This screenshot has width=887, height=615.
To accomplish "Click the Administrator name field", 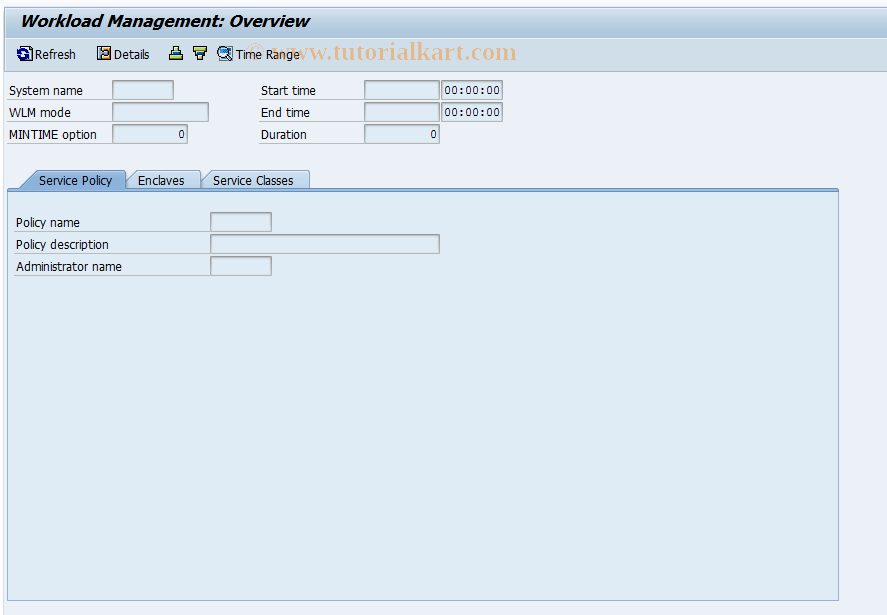I will coord(240,265).
